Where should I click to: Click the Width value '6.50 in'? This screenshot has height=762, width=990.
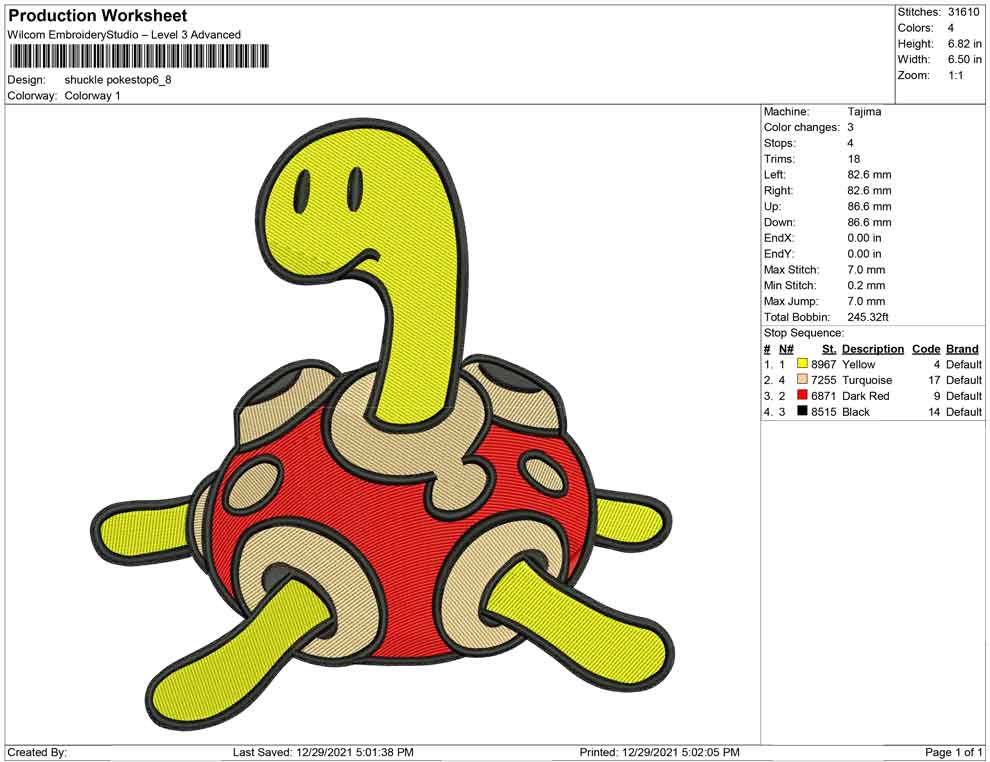[965, 59]
